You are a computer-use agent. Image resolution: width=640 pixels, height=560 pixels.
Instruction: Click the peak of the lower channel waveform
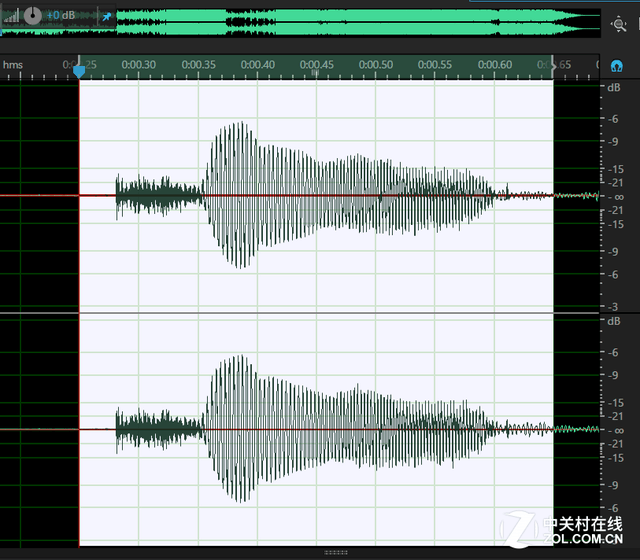[240, 358]
